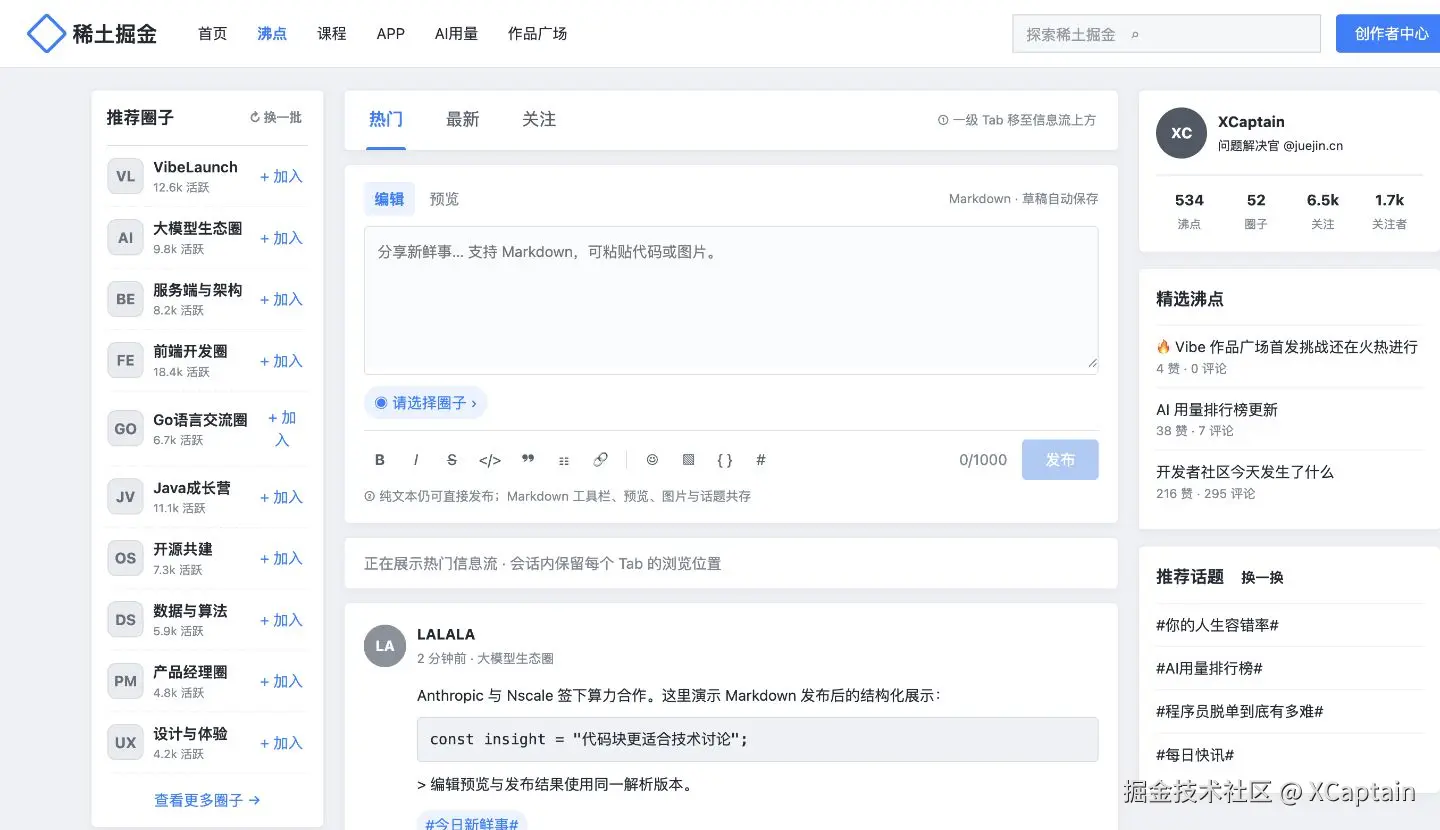Join the 服务端与架构 circle
Screen dimensions: 1440x830
tap(281, 299)
